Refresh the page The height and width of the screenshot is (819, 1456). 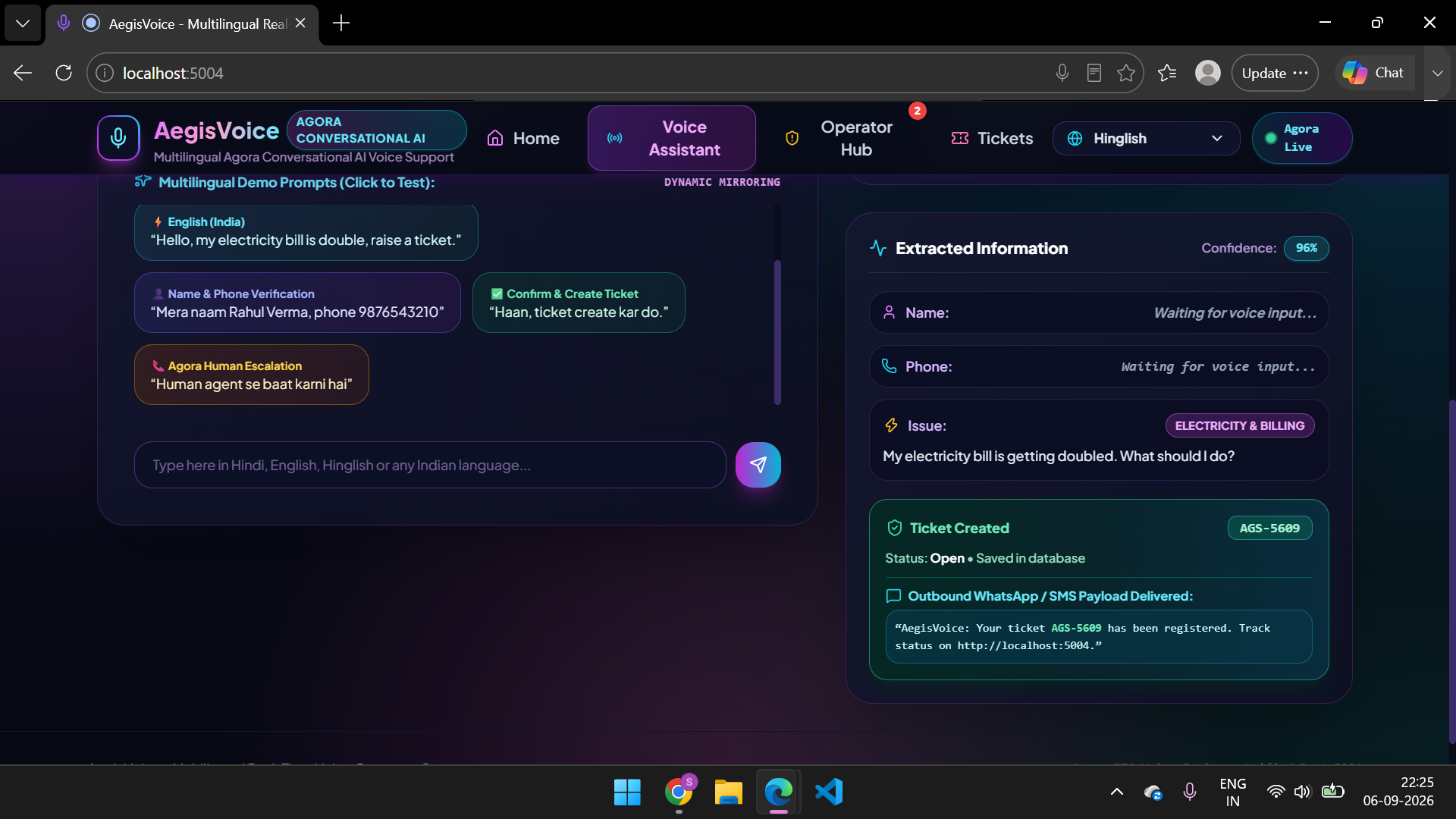pos(64,73)
